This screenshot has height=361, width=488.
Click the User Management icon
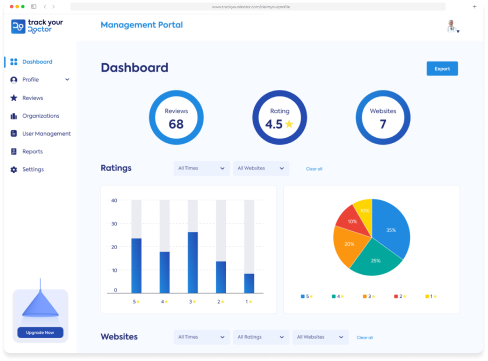[x=14, y=133]
